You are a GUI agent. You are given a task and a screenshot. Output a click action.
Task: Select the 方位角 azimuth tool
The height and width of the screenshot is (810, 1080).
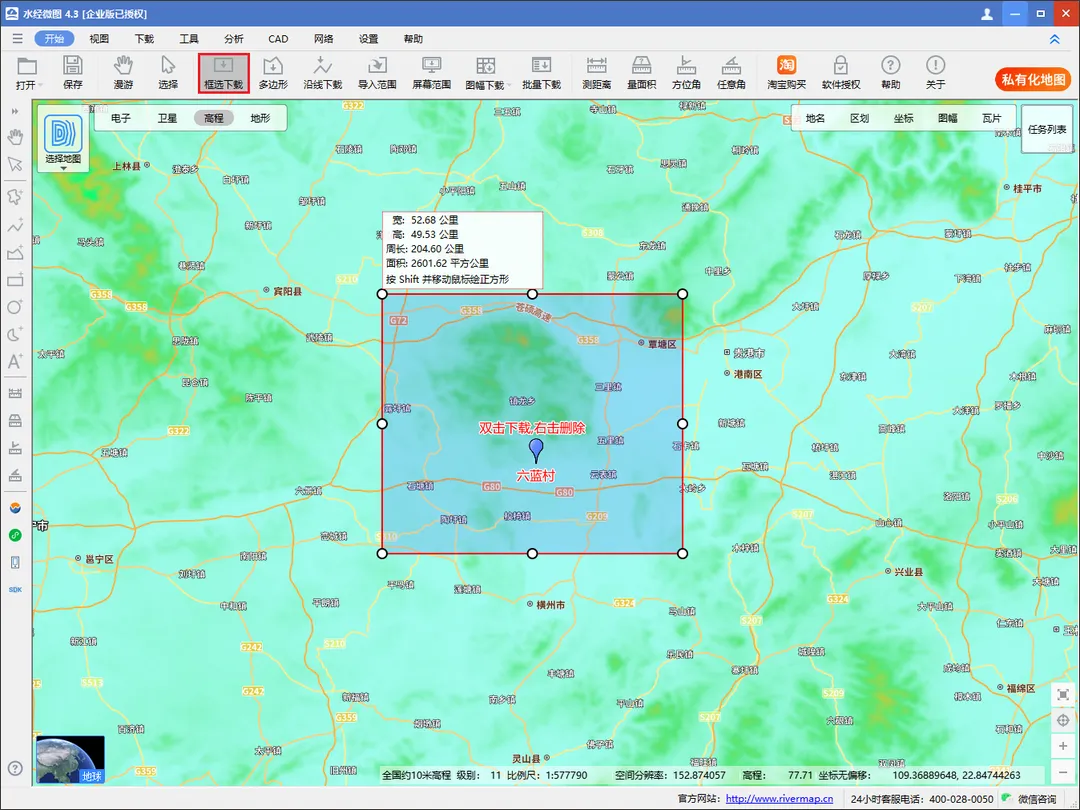pyautogui.click(x=686, y=72)
